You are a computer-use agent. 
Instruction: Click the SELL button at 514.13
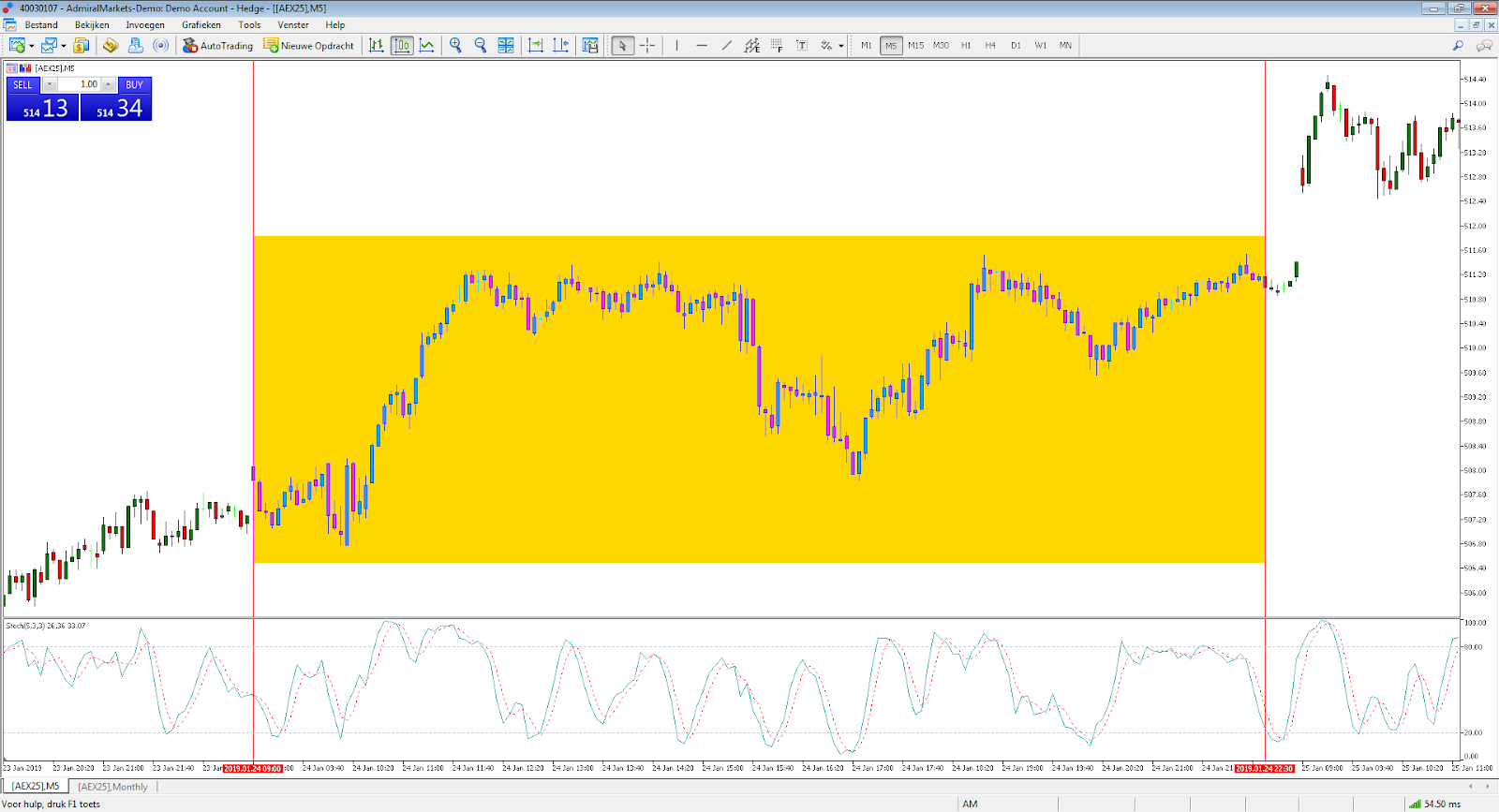click(42, 109)
